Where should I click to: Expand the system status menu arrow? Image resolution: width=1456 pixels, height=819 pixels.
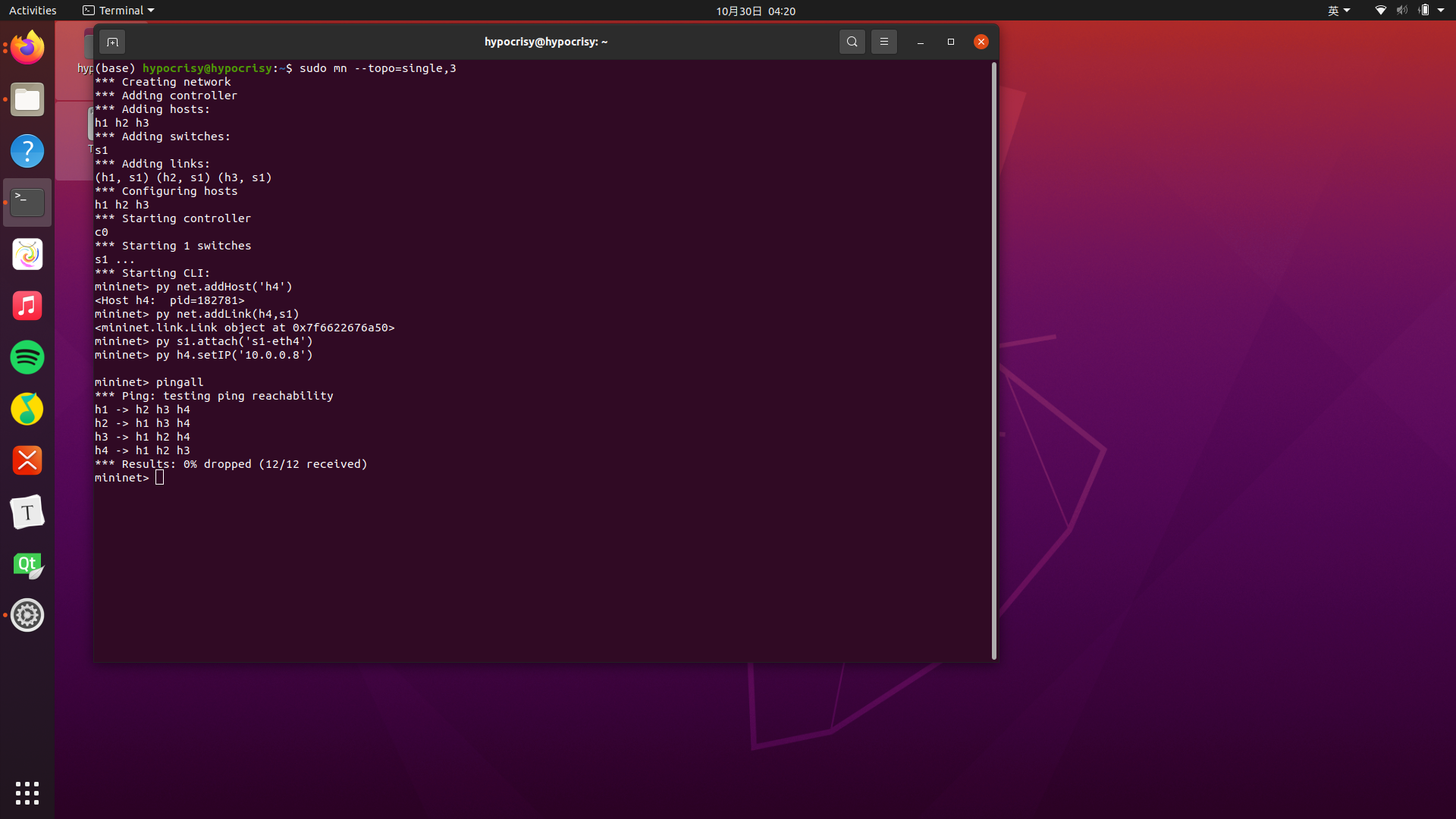[x=1441, y=11]
